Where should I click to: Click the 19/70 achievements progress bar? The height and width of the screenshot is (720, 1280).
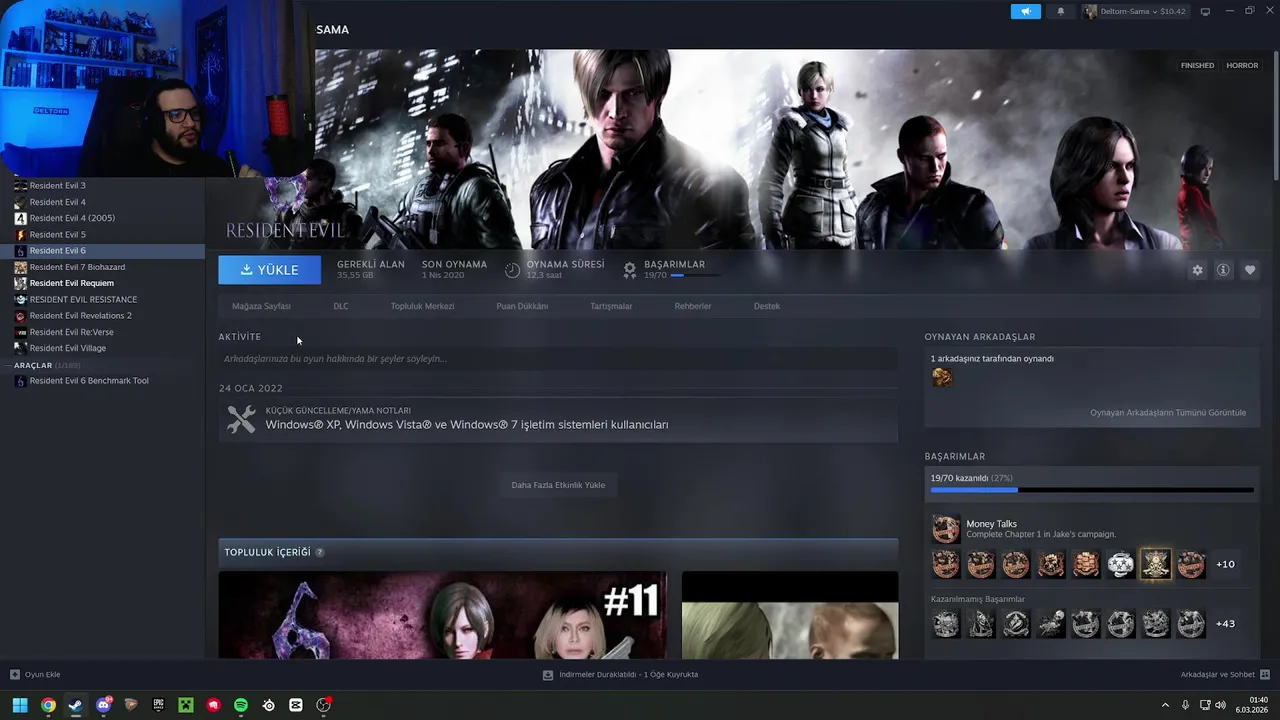[1091, 490]
